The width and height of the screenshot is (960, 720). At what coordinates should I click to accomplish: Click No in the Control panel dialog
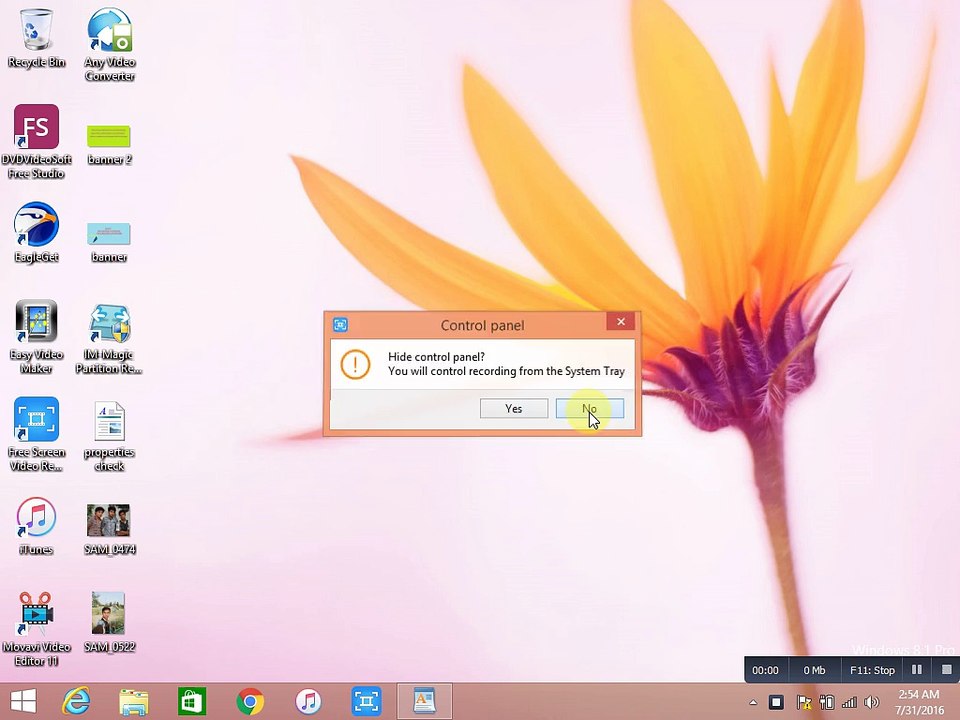[590, 408]
